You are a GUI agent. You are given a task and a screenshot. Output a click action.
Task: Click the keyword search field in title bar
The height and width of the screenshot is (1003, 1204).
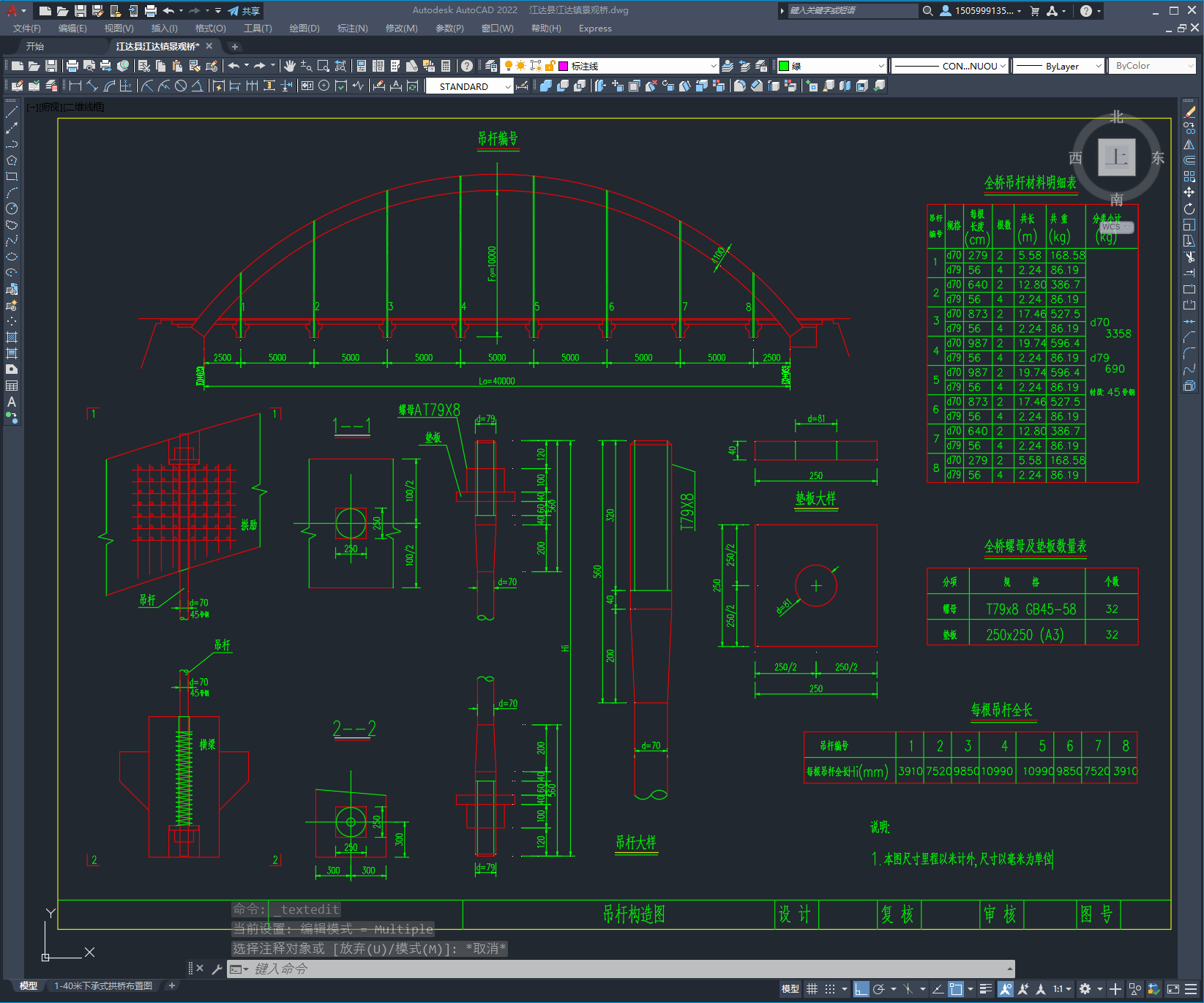point(853,11)
